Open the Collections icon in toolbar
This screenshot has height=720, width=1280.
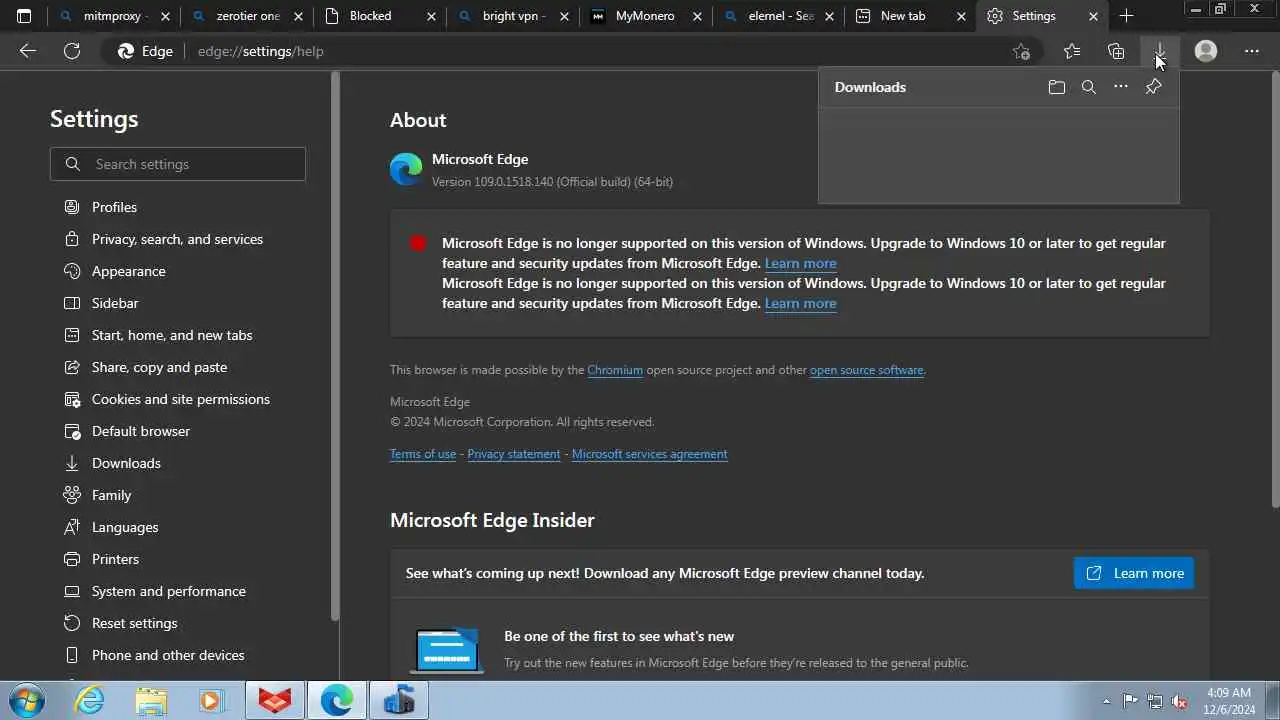[1116, 51]
